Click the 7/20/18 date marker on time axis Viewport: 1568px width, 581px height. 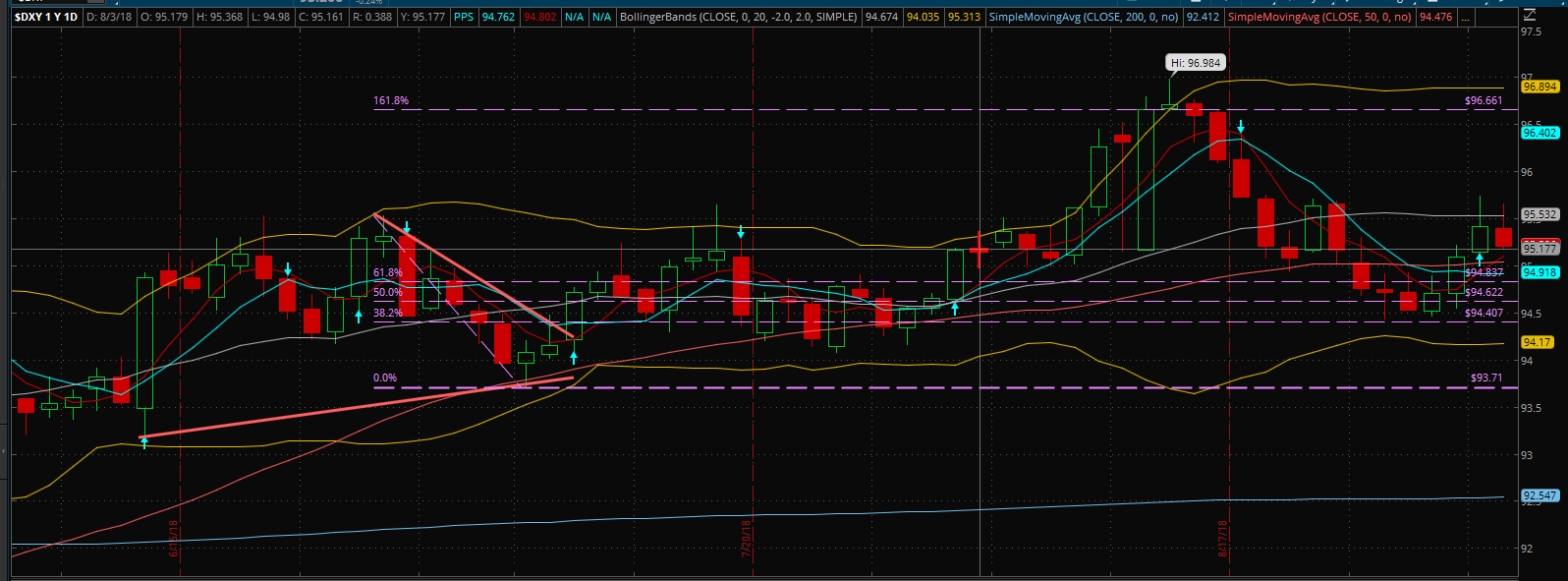[x=747, y=539]
